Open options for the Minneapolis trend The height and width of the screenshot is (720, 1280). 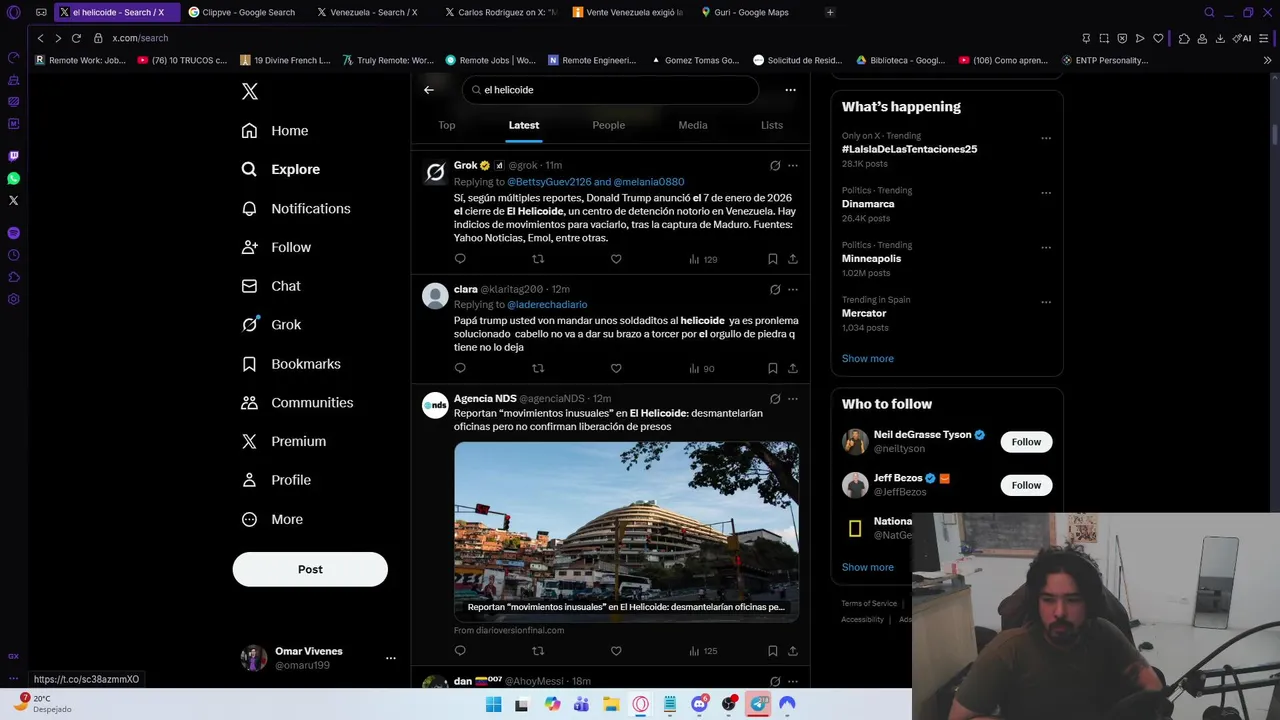[1046, 247]
